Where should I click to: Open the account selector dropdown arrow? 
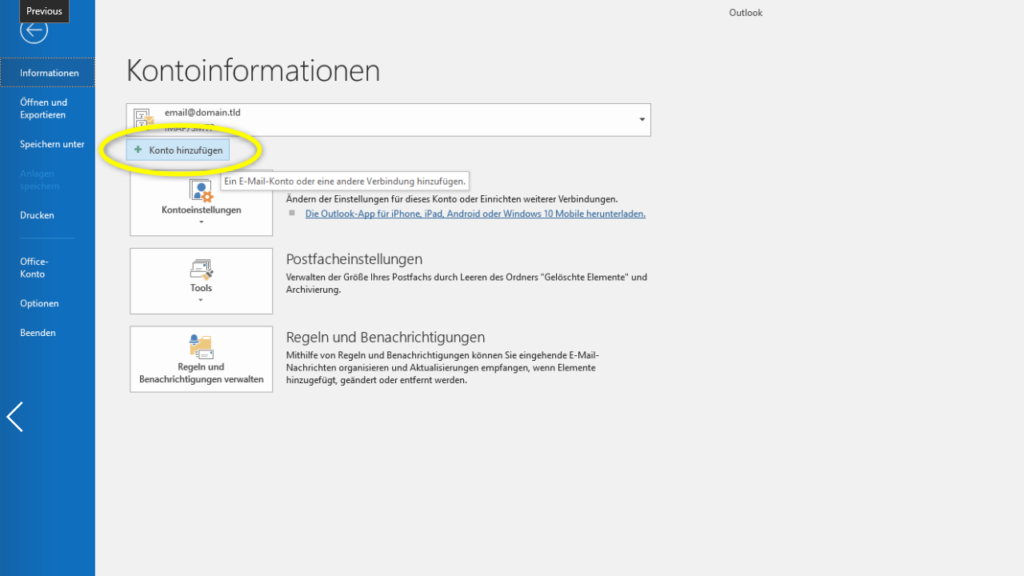click(641, 118)
